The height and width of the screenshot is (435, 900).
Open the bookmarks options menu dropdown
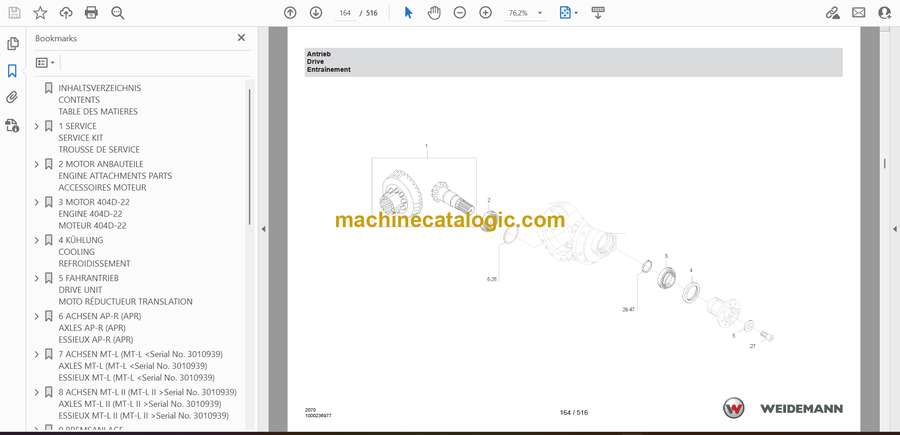(x=45, y=63)
